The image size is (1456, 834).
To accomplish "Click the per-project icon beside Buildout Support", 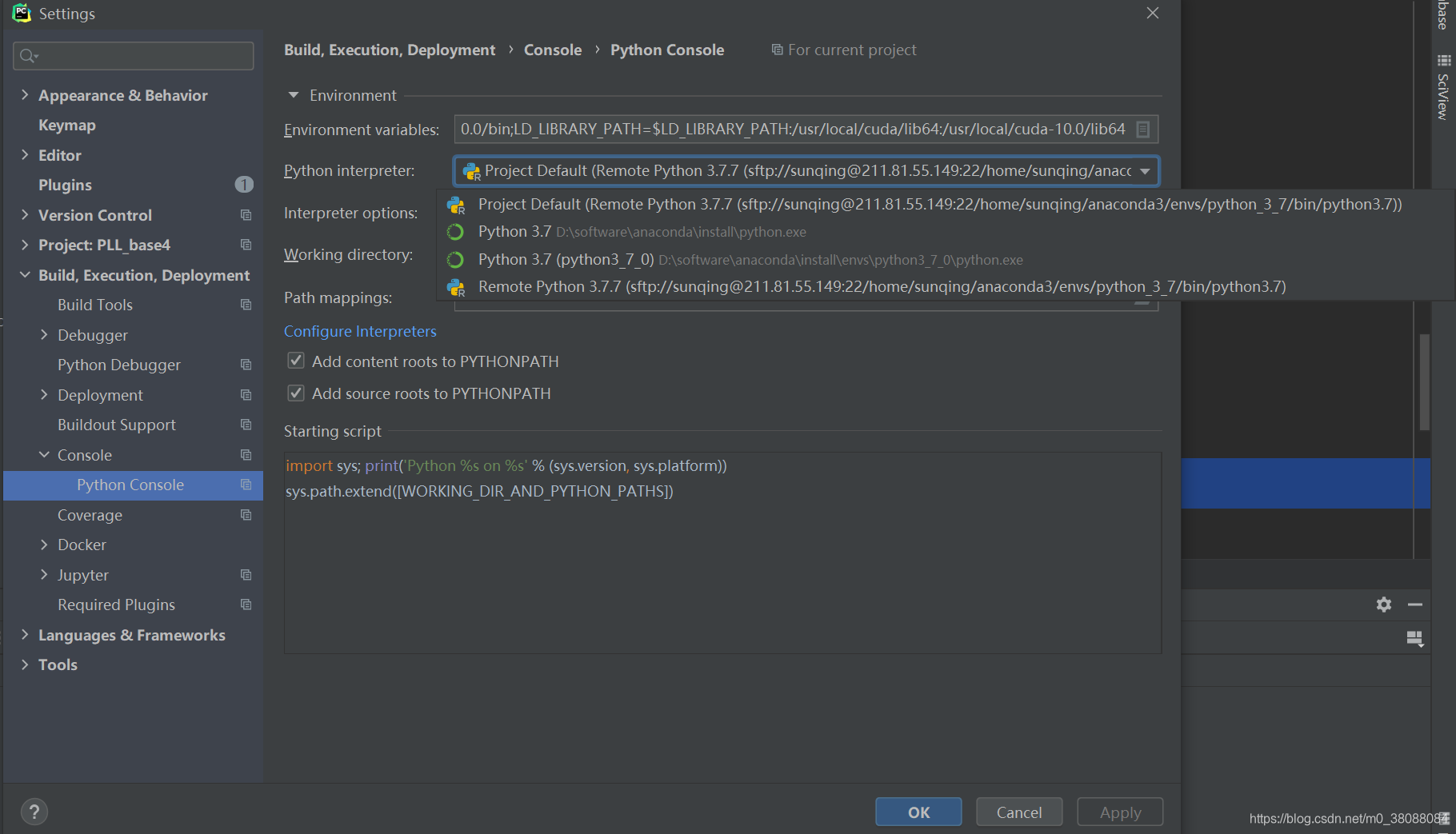I will (246, 425).
